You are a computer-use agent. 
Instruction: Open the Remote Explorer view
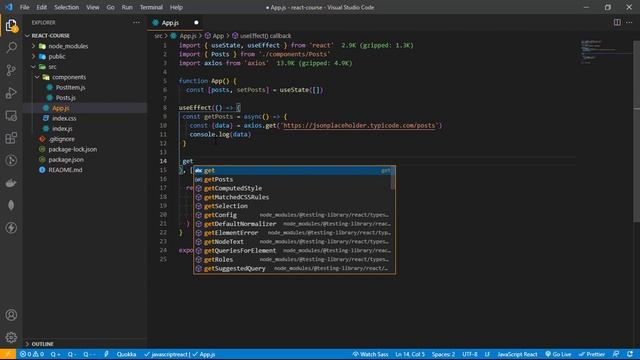(11, 116)
